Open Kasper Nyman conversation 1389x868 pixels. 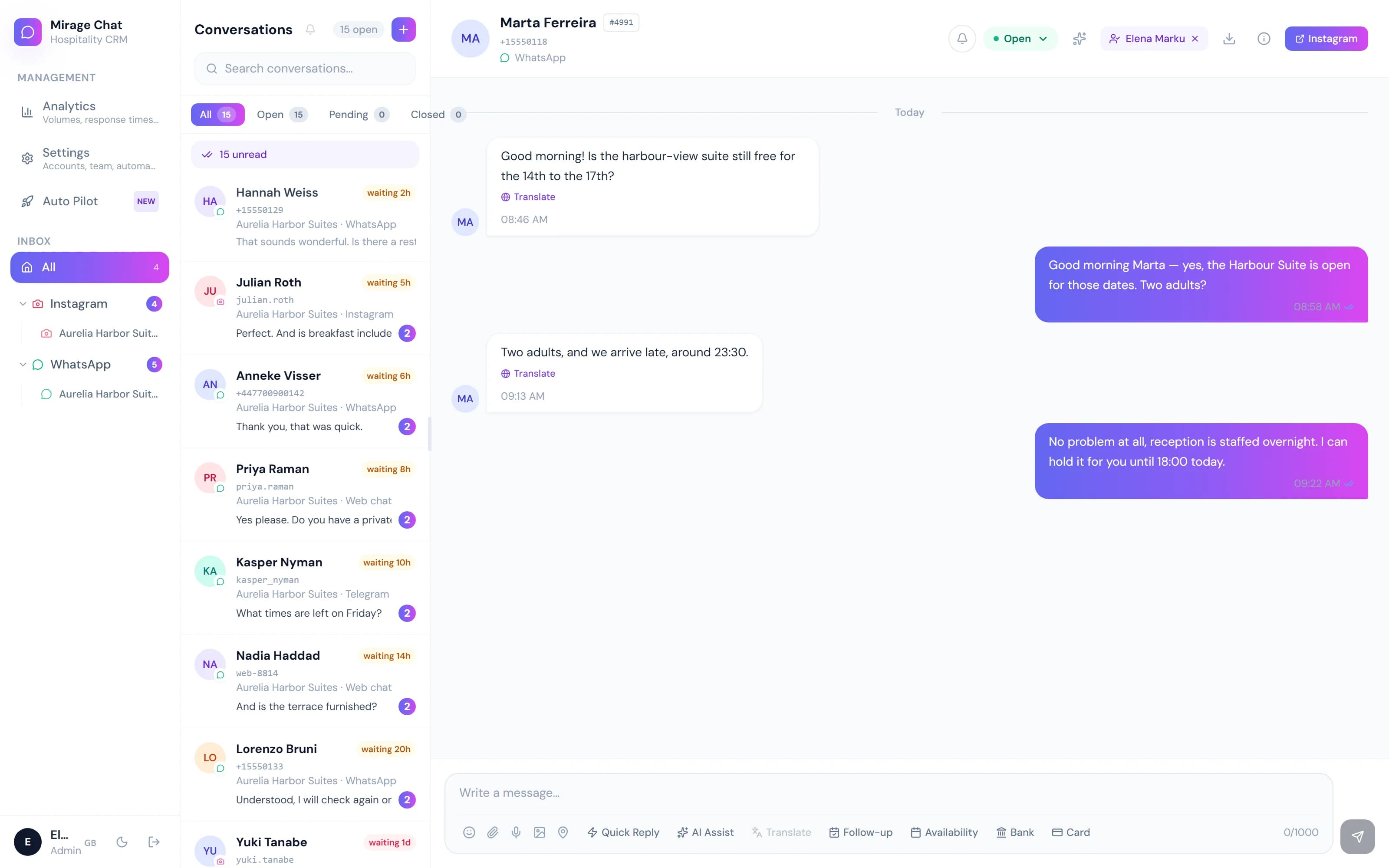305,588
